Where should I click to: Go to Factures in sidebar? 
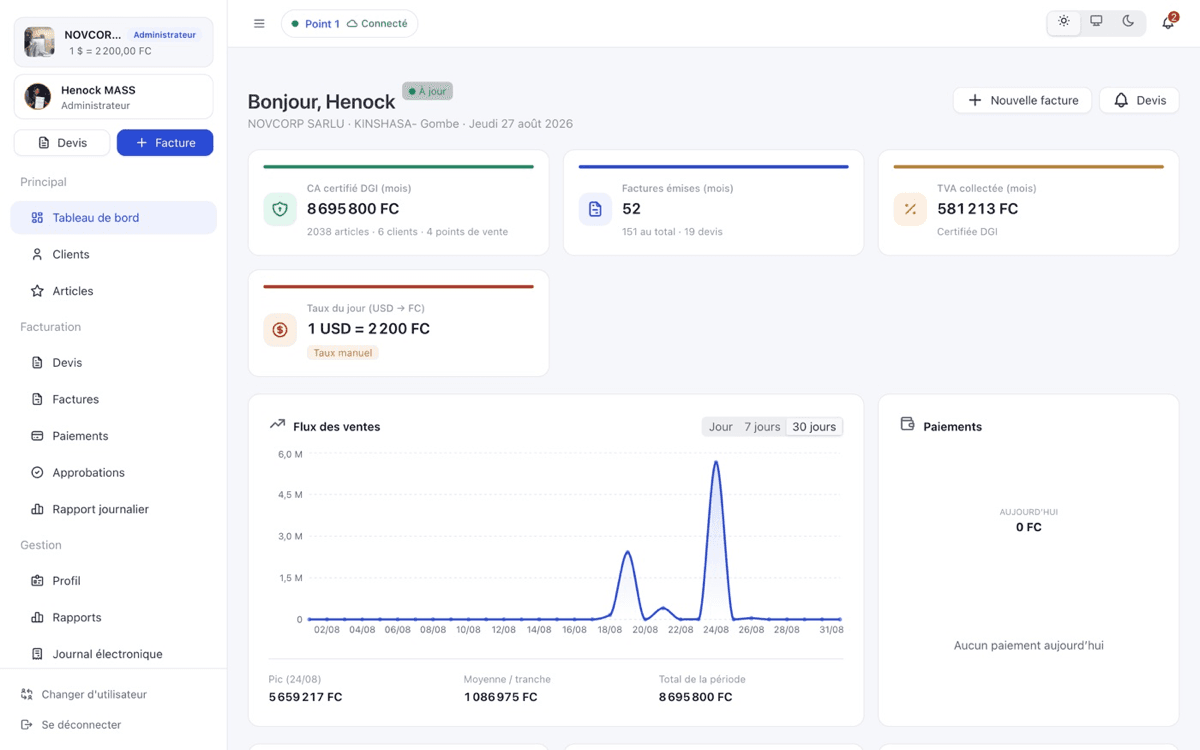point(113,399)
